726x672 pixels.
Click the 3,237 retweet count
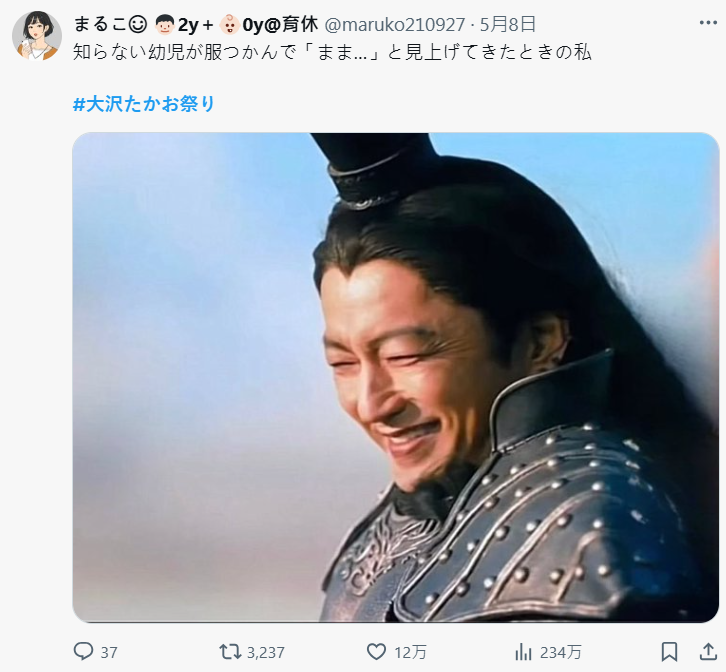click(x=265, y=653)
